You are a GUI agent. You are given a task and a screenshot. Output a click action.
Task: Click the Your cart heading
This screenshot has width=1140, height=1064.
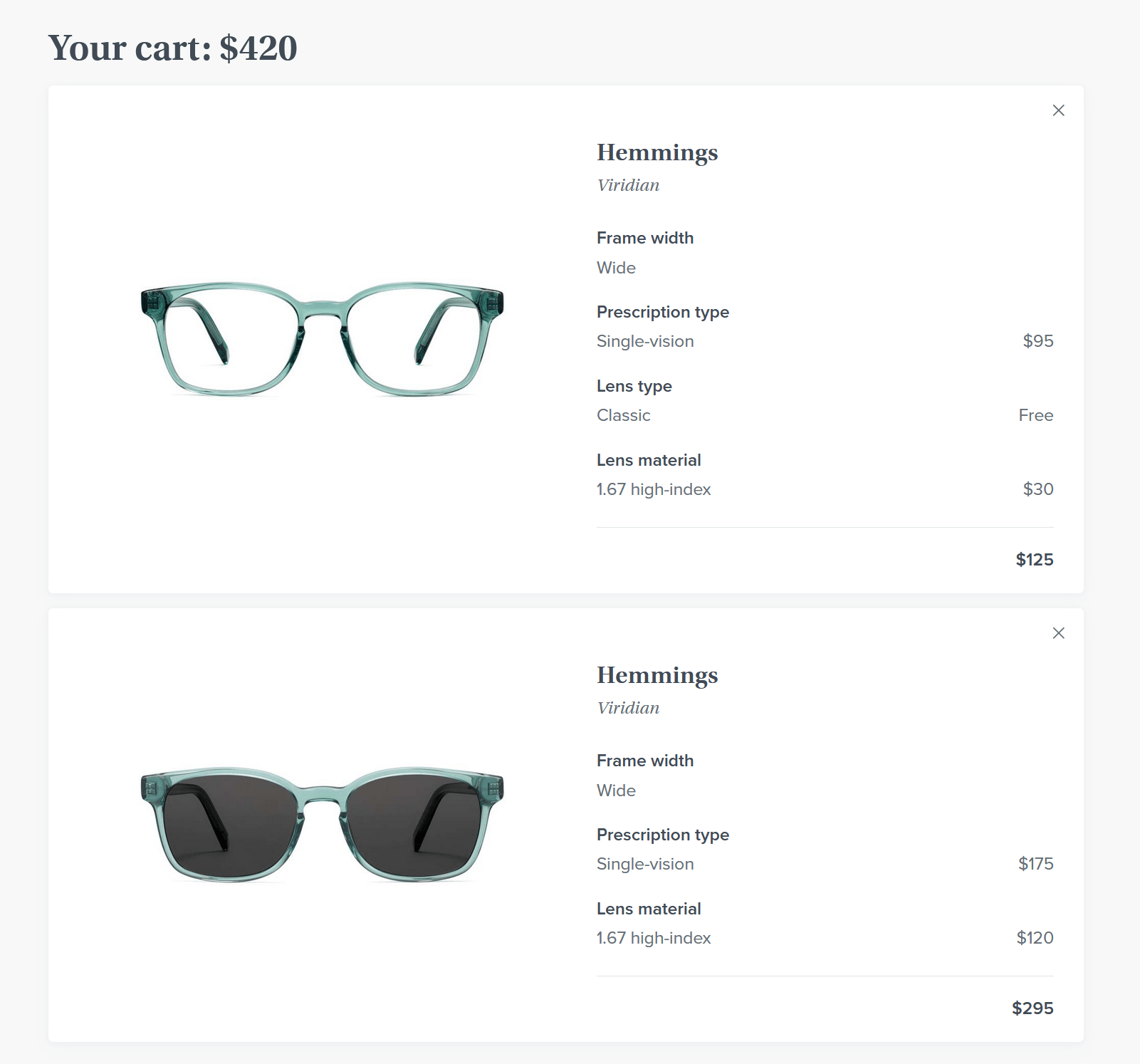(x=173, y=48)
